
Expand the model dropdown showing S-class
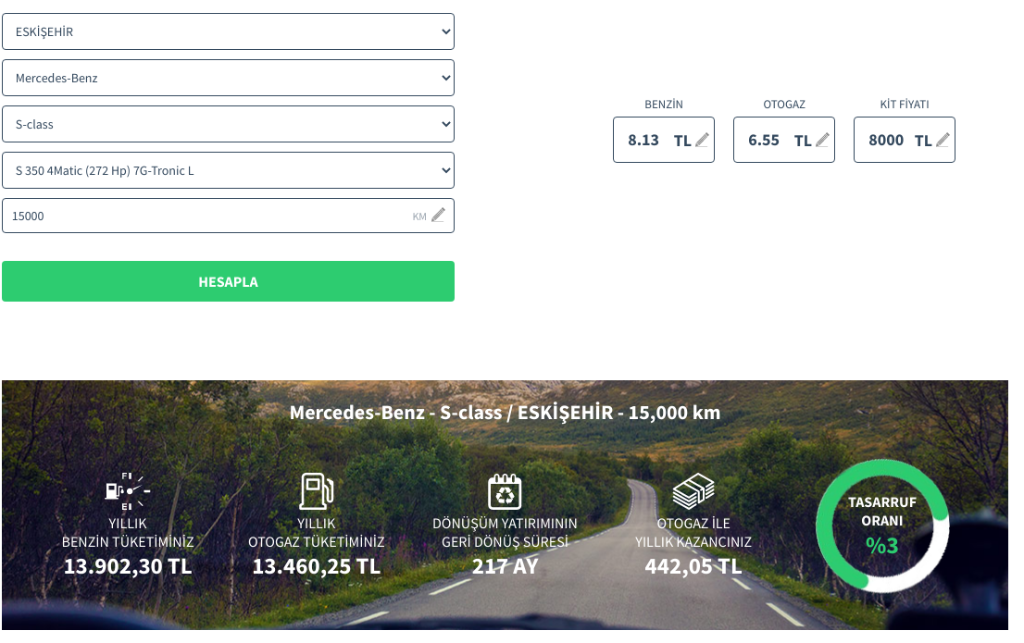(x=228, y=125)
